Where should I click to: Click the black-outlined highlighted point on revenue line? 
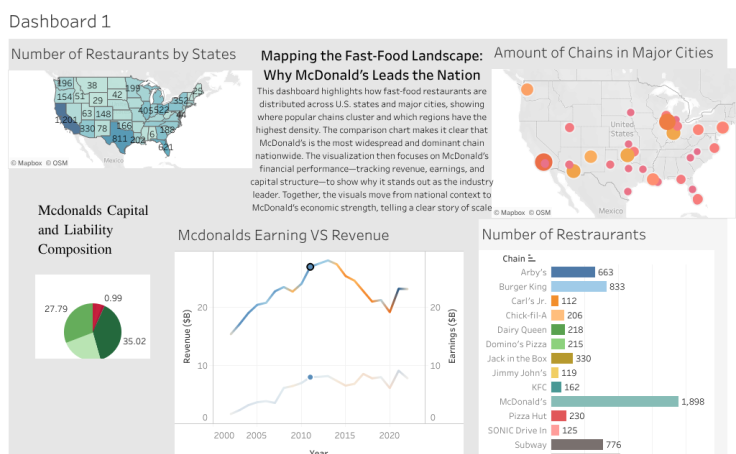coord(310,267)
